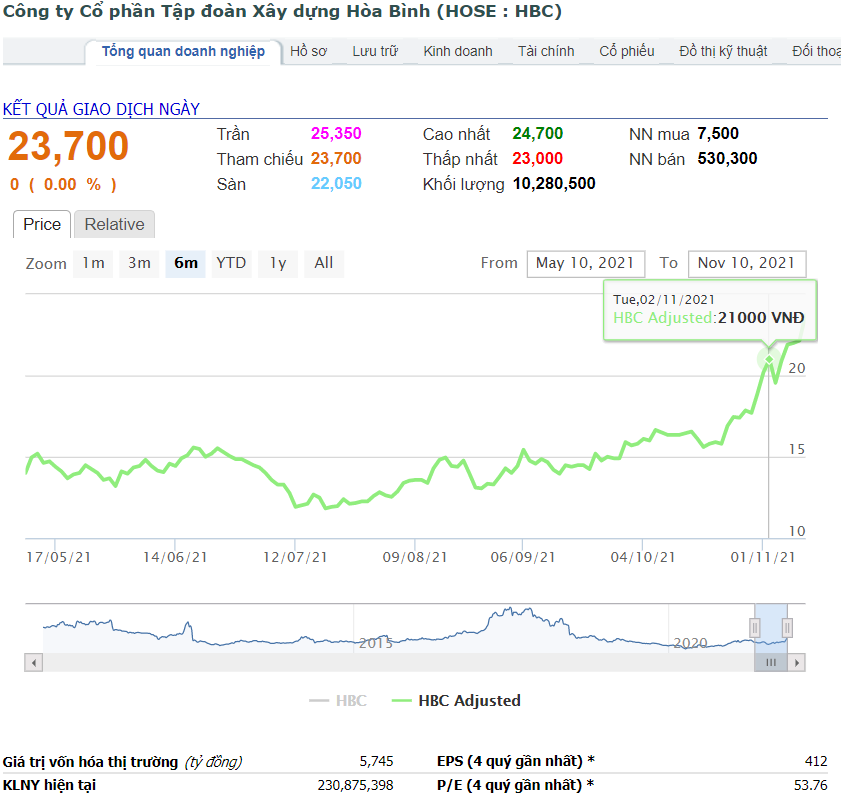Open the partially visible Đối thoại tab
The image size is (841, 795).
click(x=816, y=51)
